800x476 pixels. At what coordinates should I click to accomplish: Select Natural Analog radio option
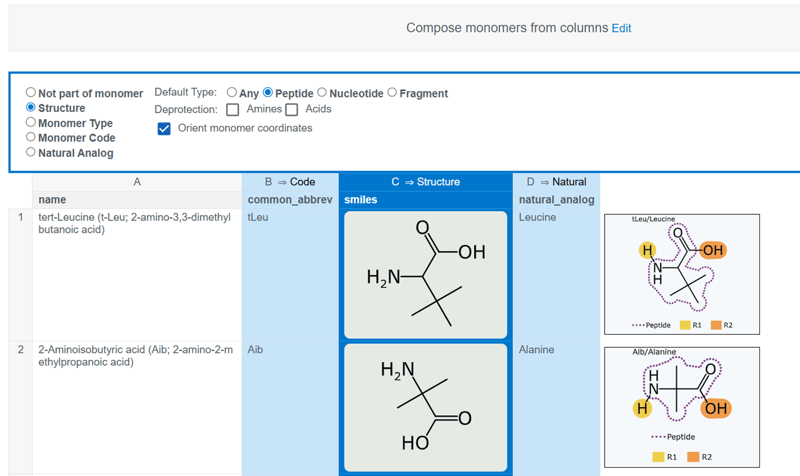pyautogui.click(x=31, y=153)
